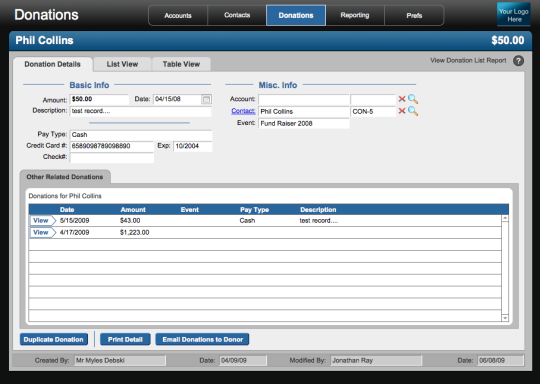
Task: Follow the Contact hyperlink label
Action: (x=243, y=111)
